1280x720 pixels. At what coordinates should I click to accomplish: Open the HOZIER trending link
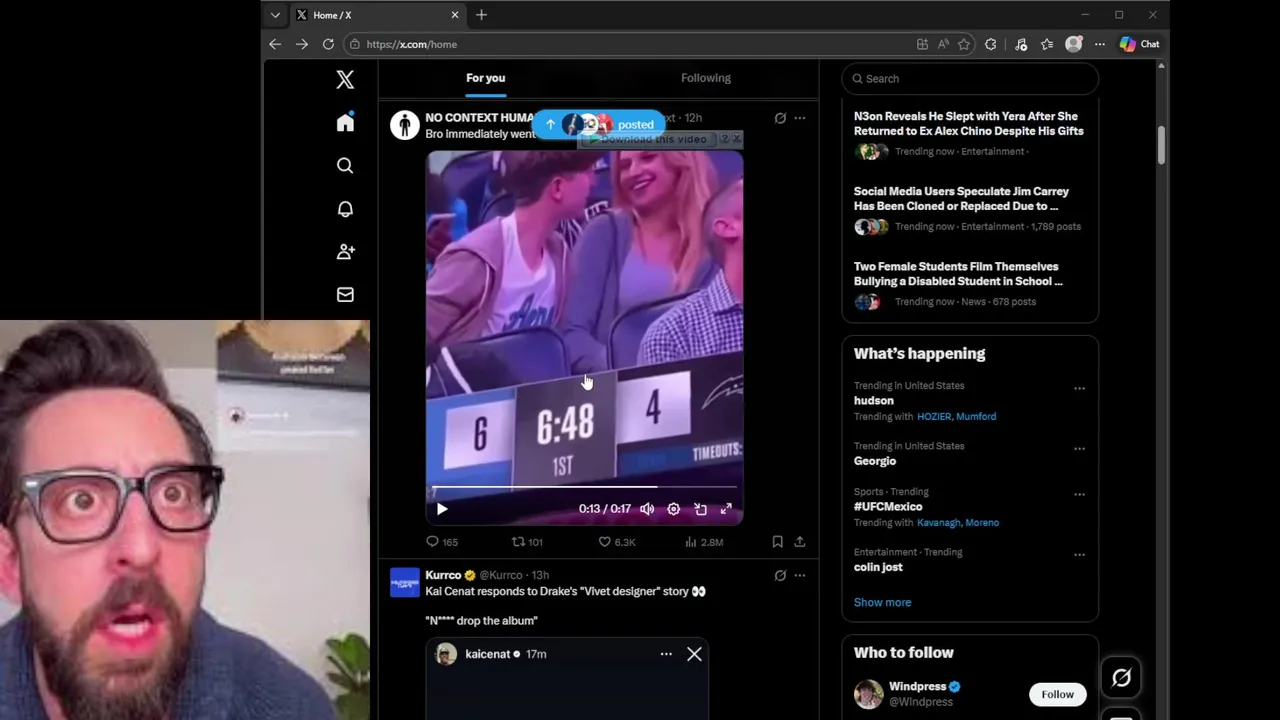pos(934,416)
